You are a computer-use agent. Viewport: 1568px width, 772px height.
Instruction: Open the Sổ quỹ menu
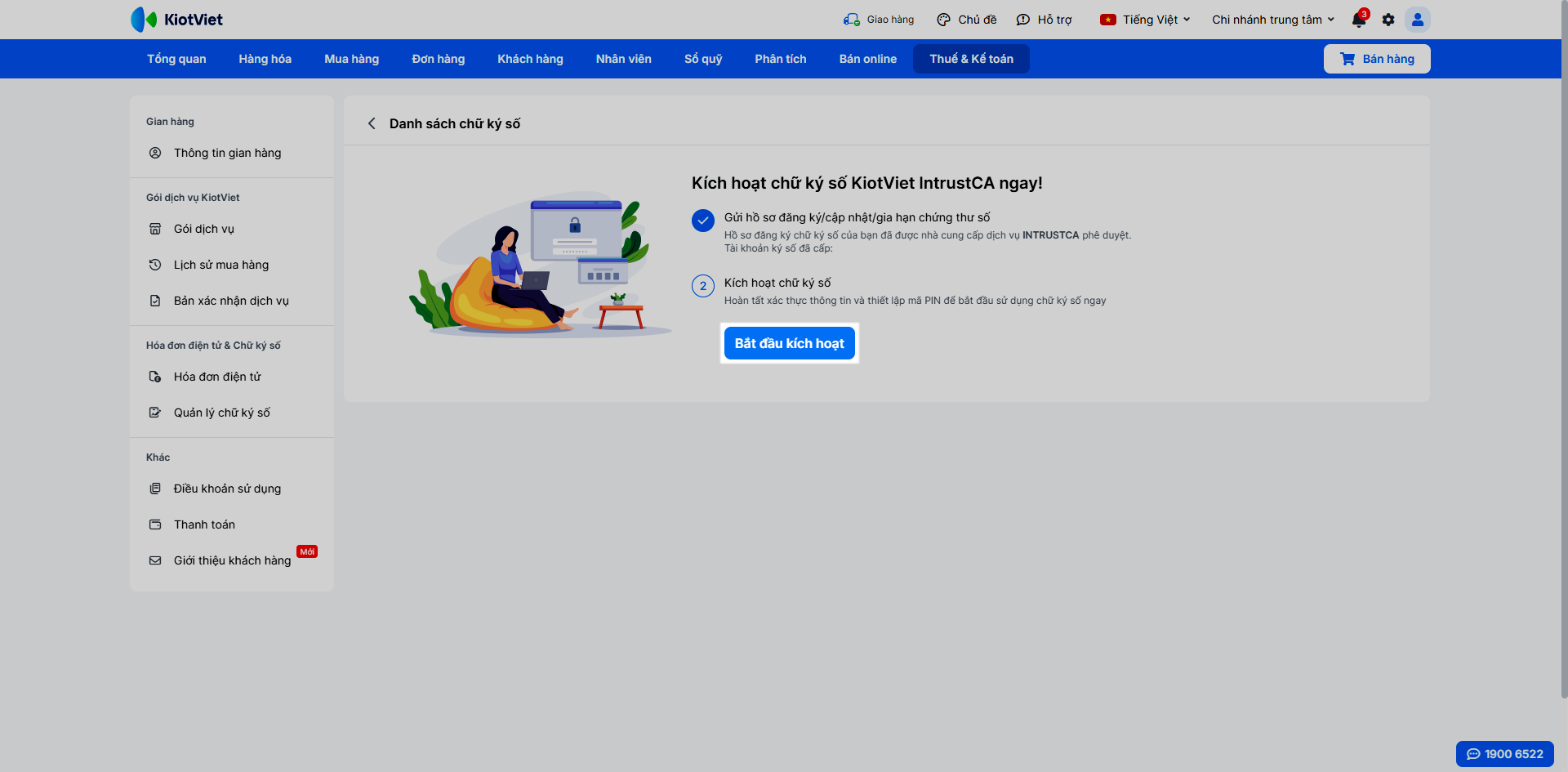pos(703,59)
